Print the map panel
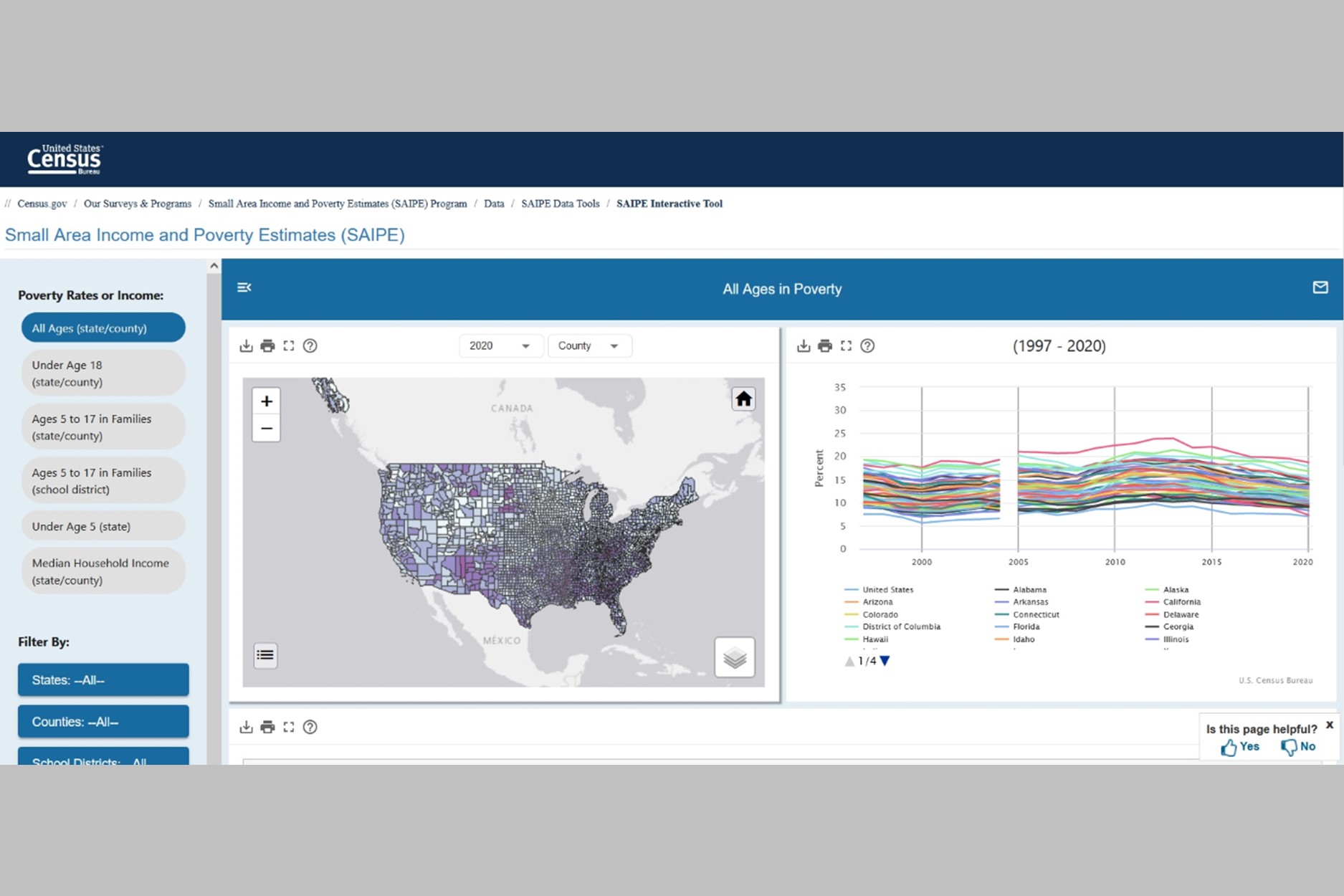The width and height of the screenshot is (1344, 896). click(x=267, y=346)
